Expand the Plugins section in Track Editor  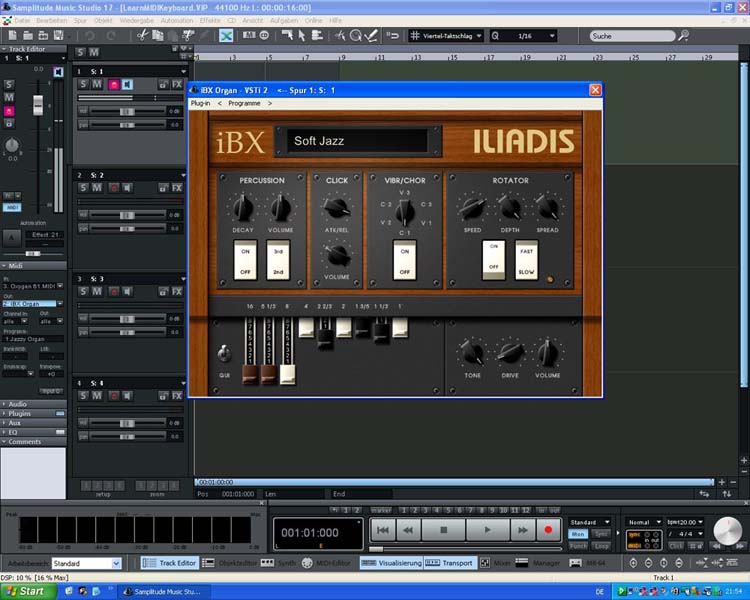coord(33,413)
